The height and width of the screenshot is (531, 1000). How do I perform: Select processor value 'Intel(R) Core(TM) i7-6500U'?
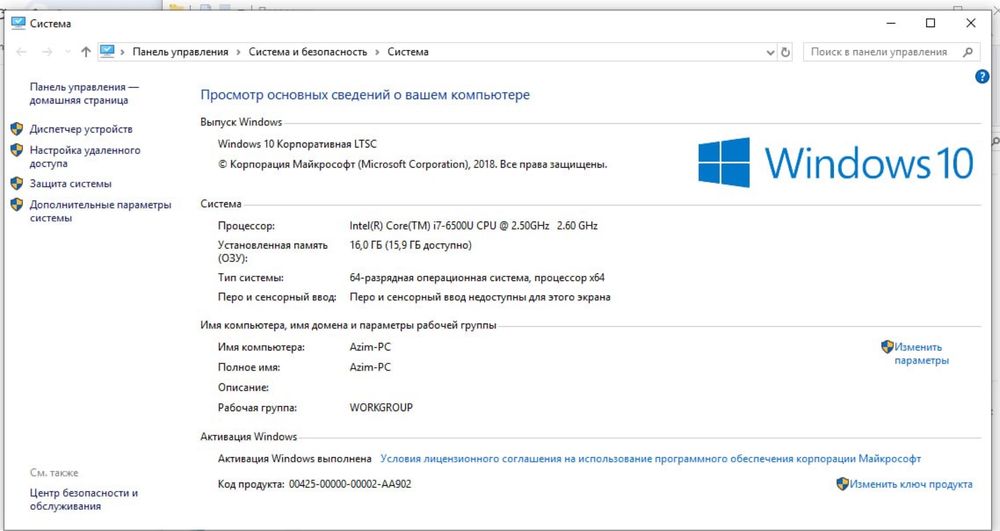473,226
